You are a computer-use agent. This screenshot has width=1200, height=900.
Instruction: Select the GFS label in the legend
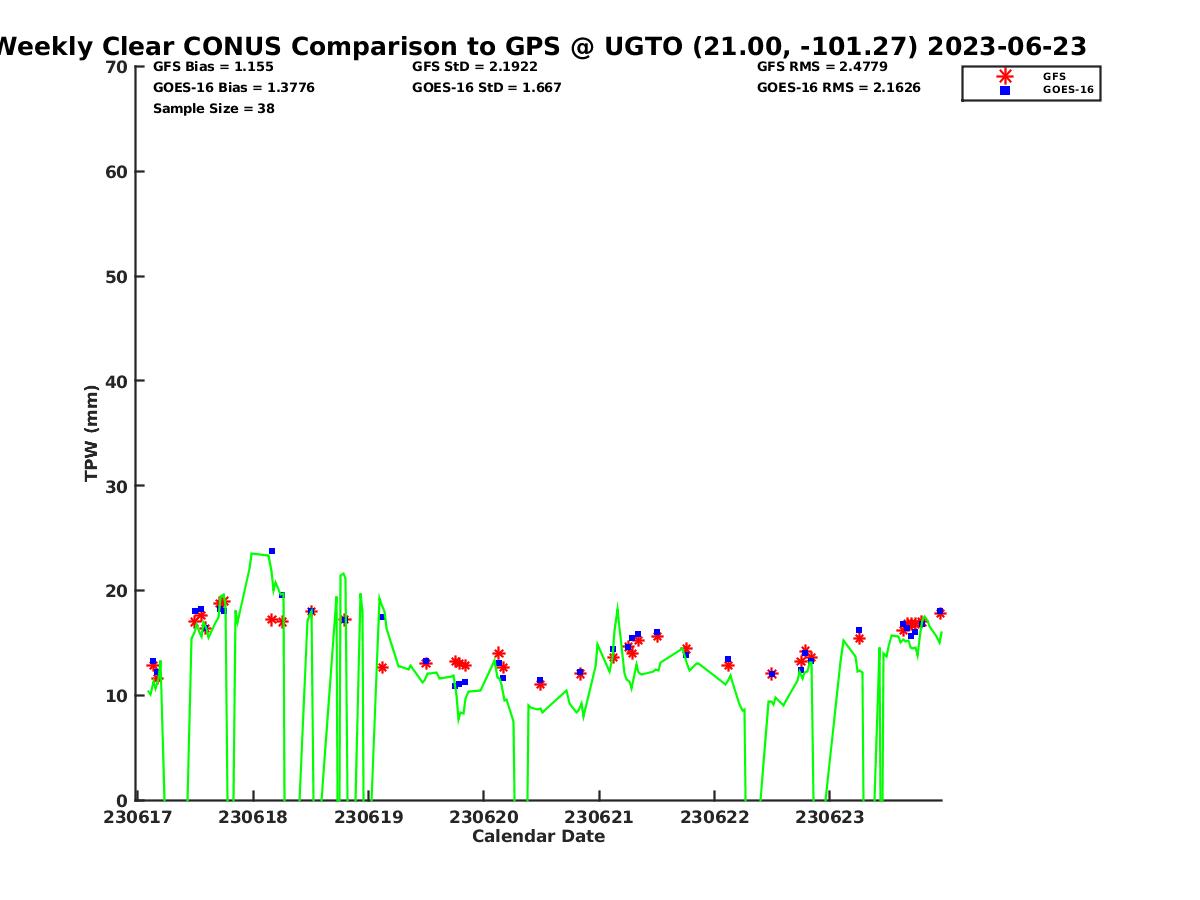tap(1054, 76)
